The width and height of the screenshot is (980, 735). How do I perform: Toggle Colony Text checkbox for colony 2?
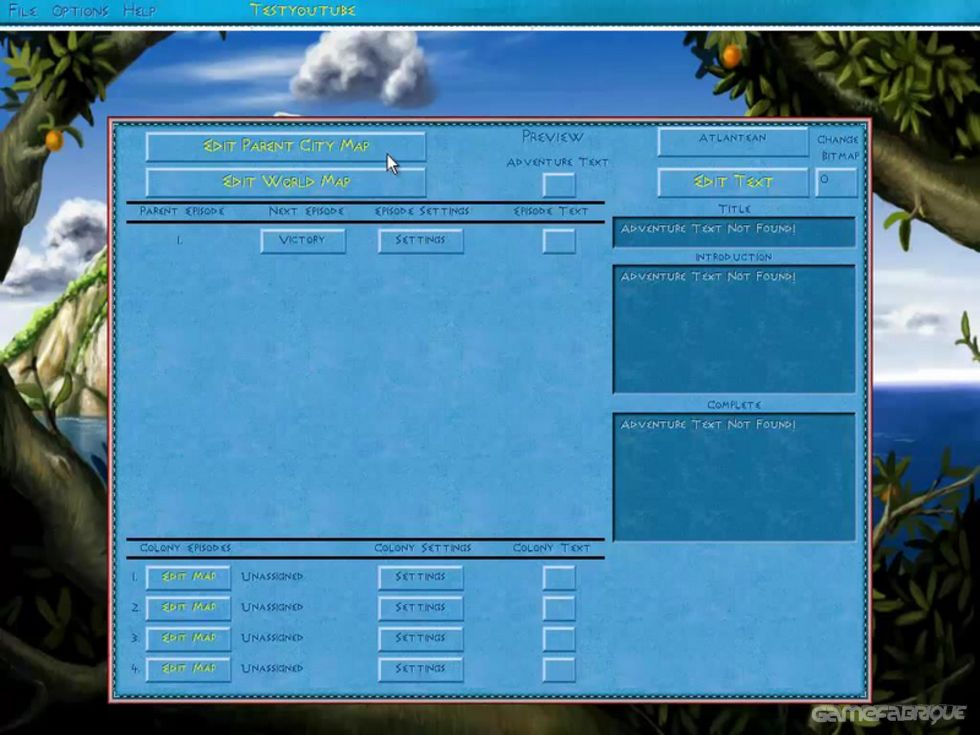[559, 608]
